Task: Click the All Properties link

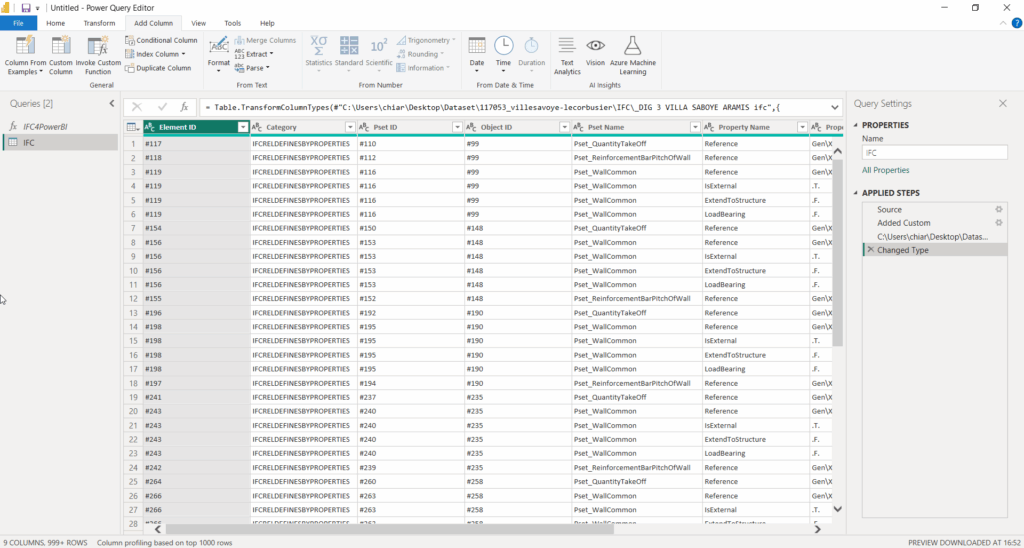Action: 886,170
